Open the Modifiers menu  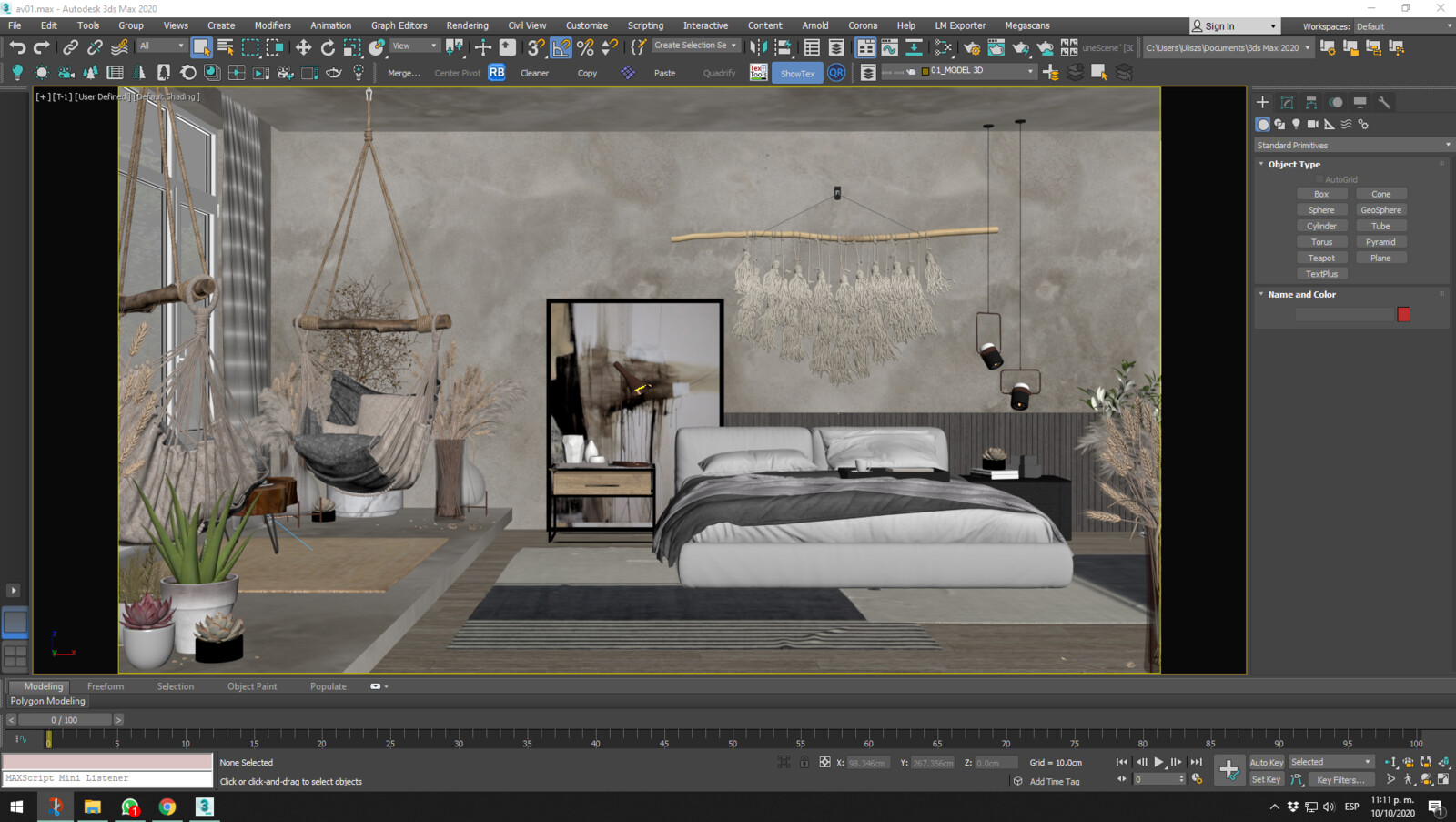[x=272, y=25]
